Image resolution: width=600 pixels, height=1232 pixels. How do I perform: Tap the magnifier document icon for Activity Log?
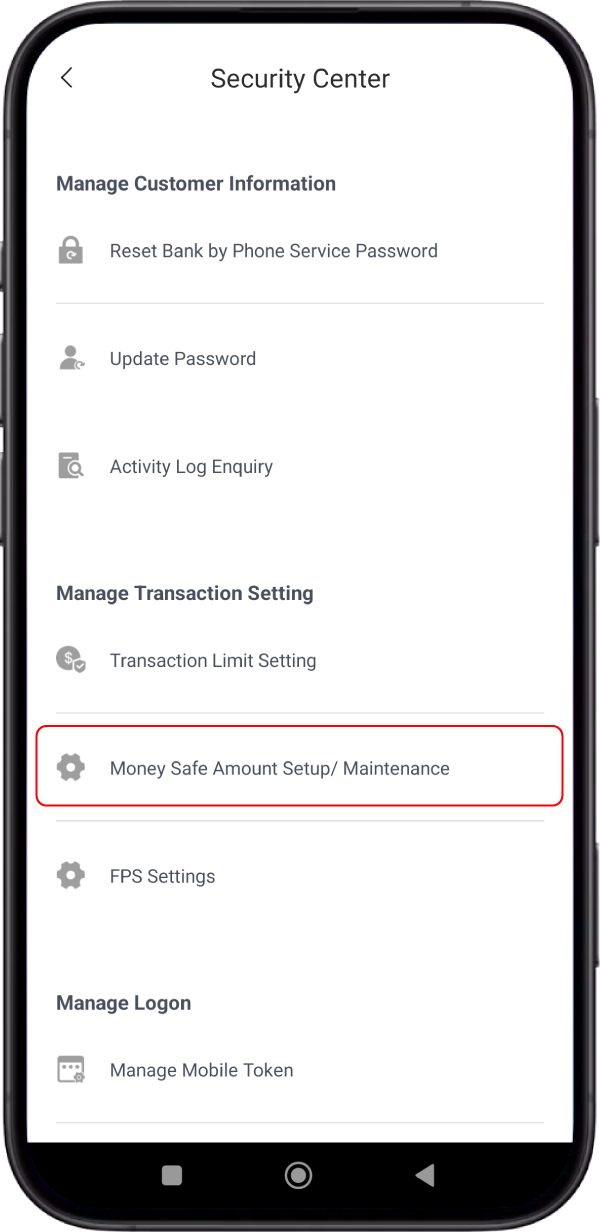point(71,467)
